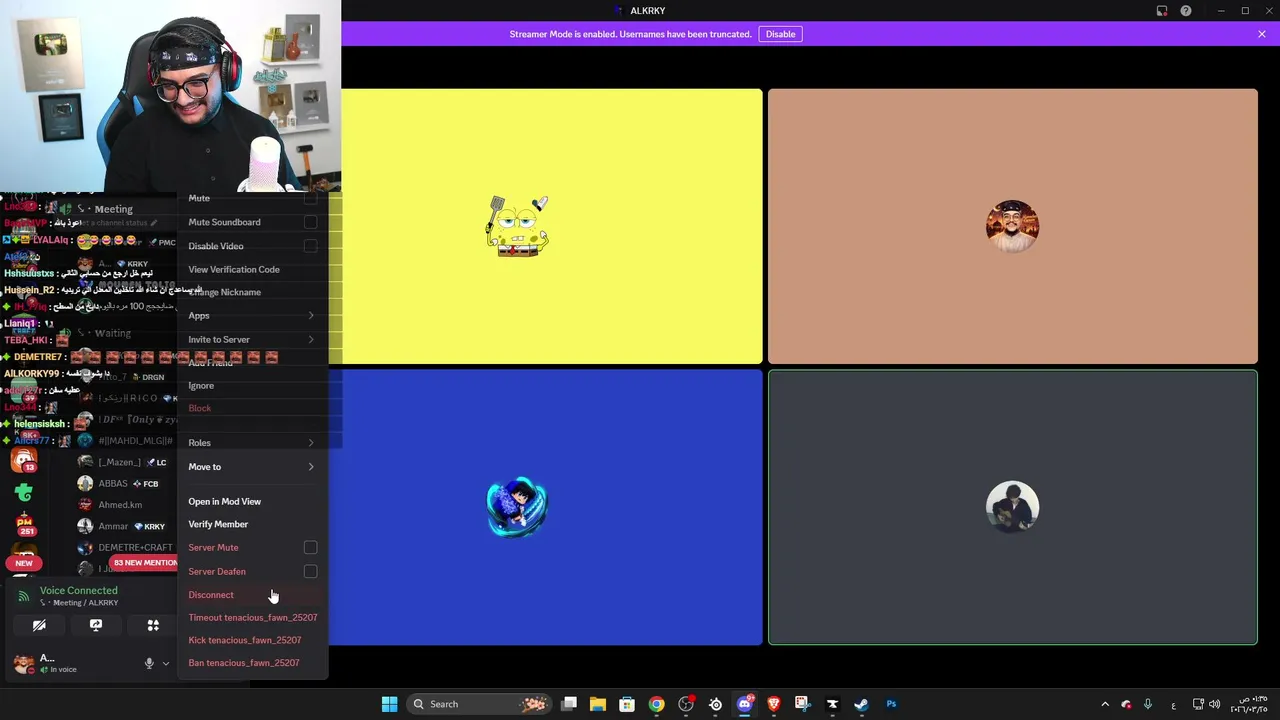Toggle the Mute checkbox in context menu

click(311, 198)
